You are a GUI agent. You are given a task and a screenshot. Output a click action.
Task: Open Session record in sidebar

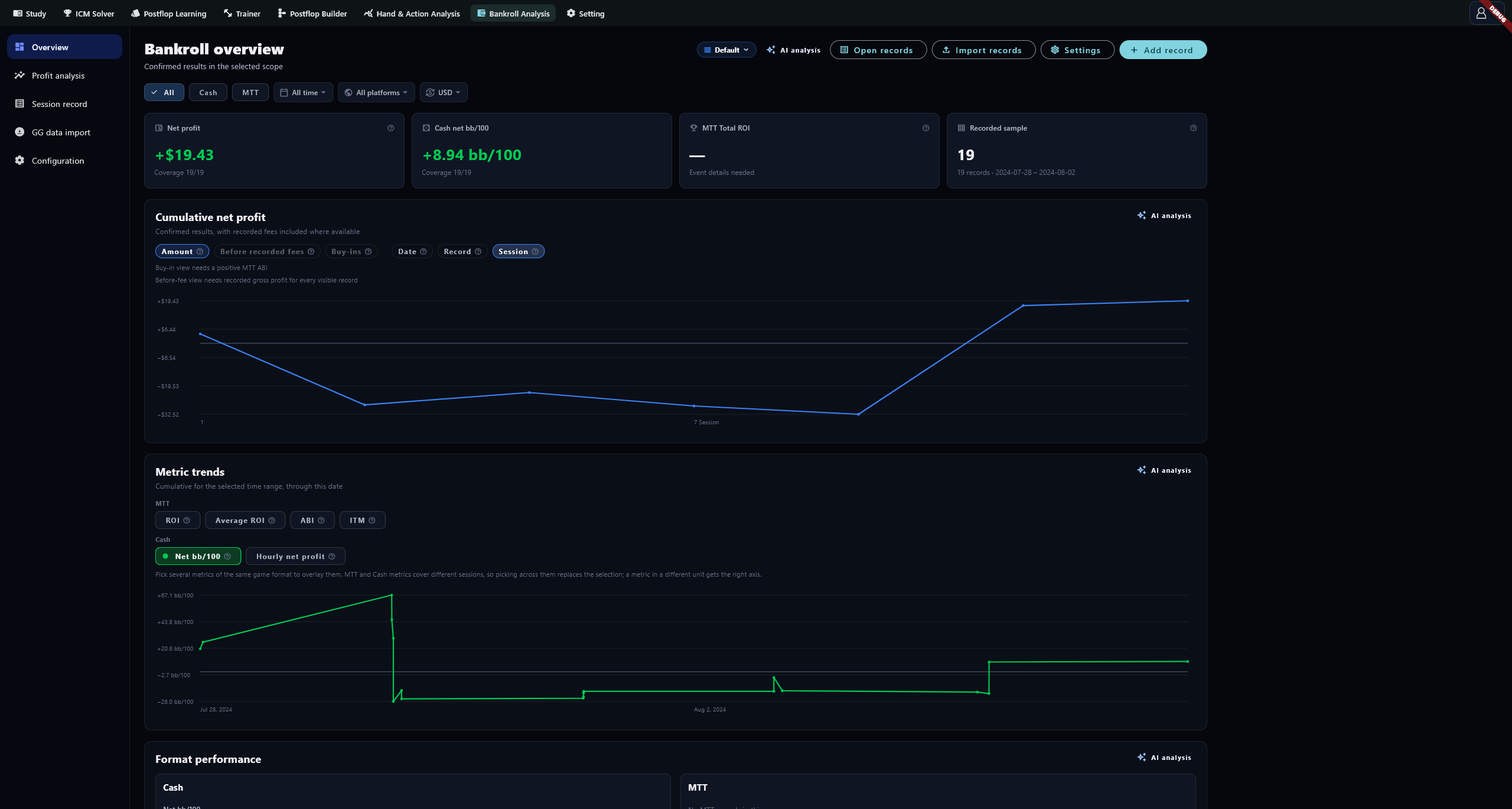[64, 104]
